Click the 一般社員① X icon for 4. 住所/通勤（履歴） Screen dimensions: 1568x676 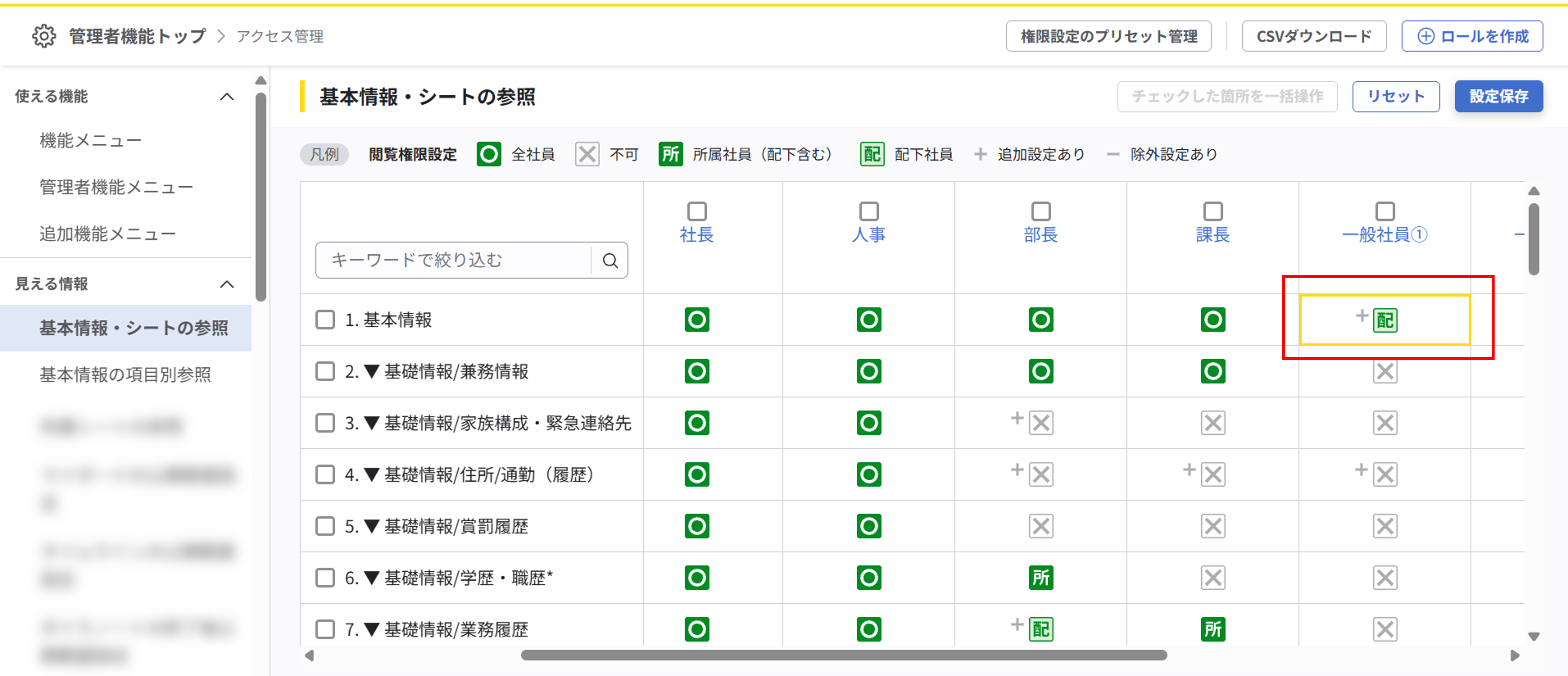[1385, 475]
